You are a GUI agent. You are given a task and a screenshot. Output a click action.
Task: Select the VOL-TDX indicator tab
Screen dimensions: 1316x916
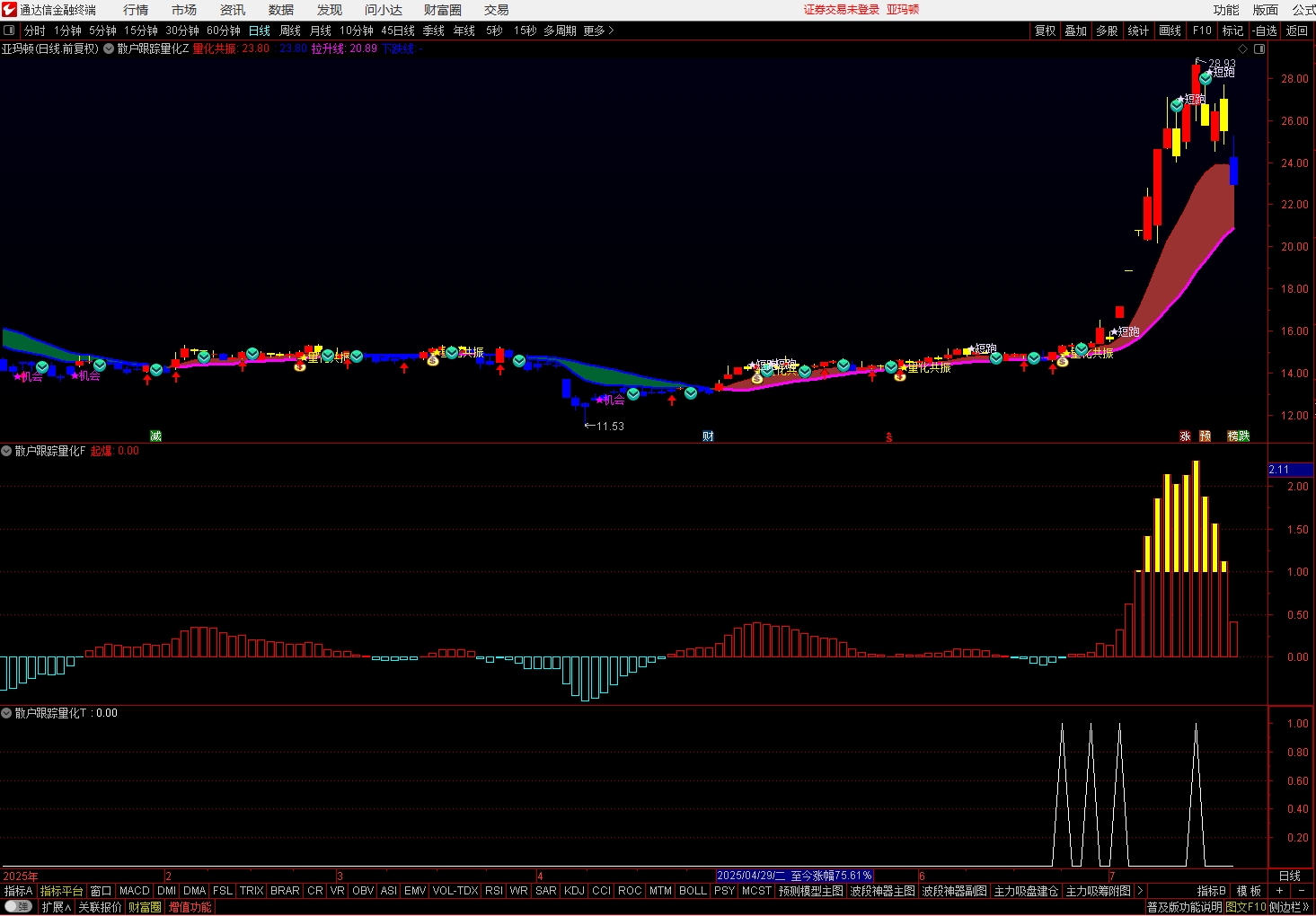point(455,891)
